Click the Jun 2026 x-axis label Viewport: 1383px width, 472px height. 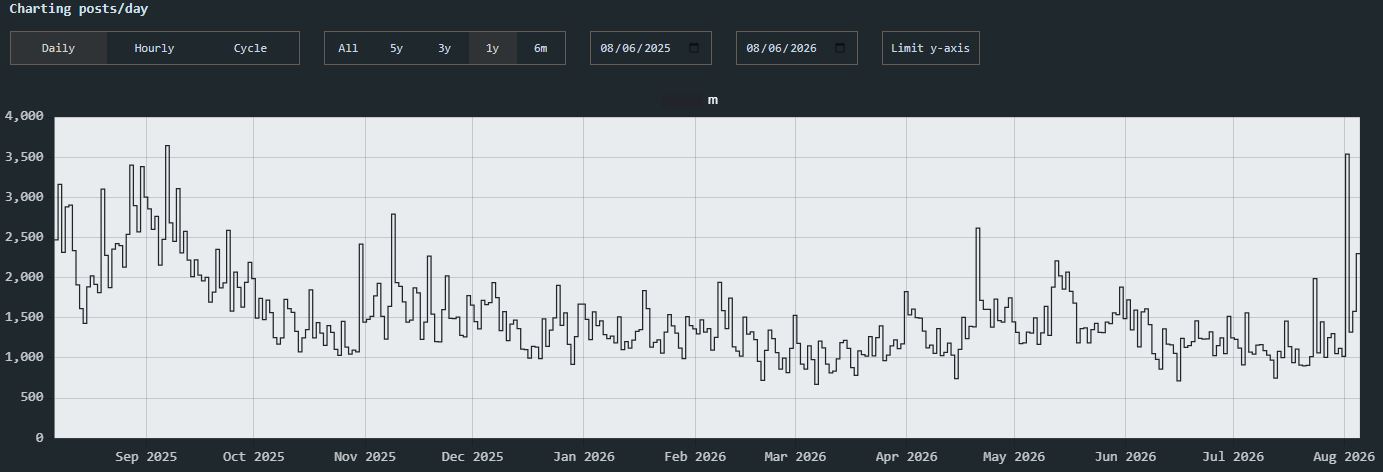pyautogui.click(x=1125, y=457)
